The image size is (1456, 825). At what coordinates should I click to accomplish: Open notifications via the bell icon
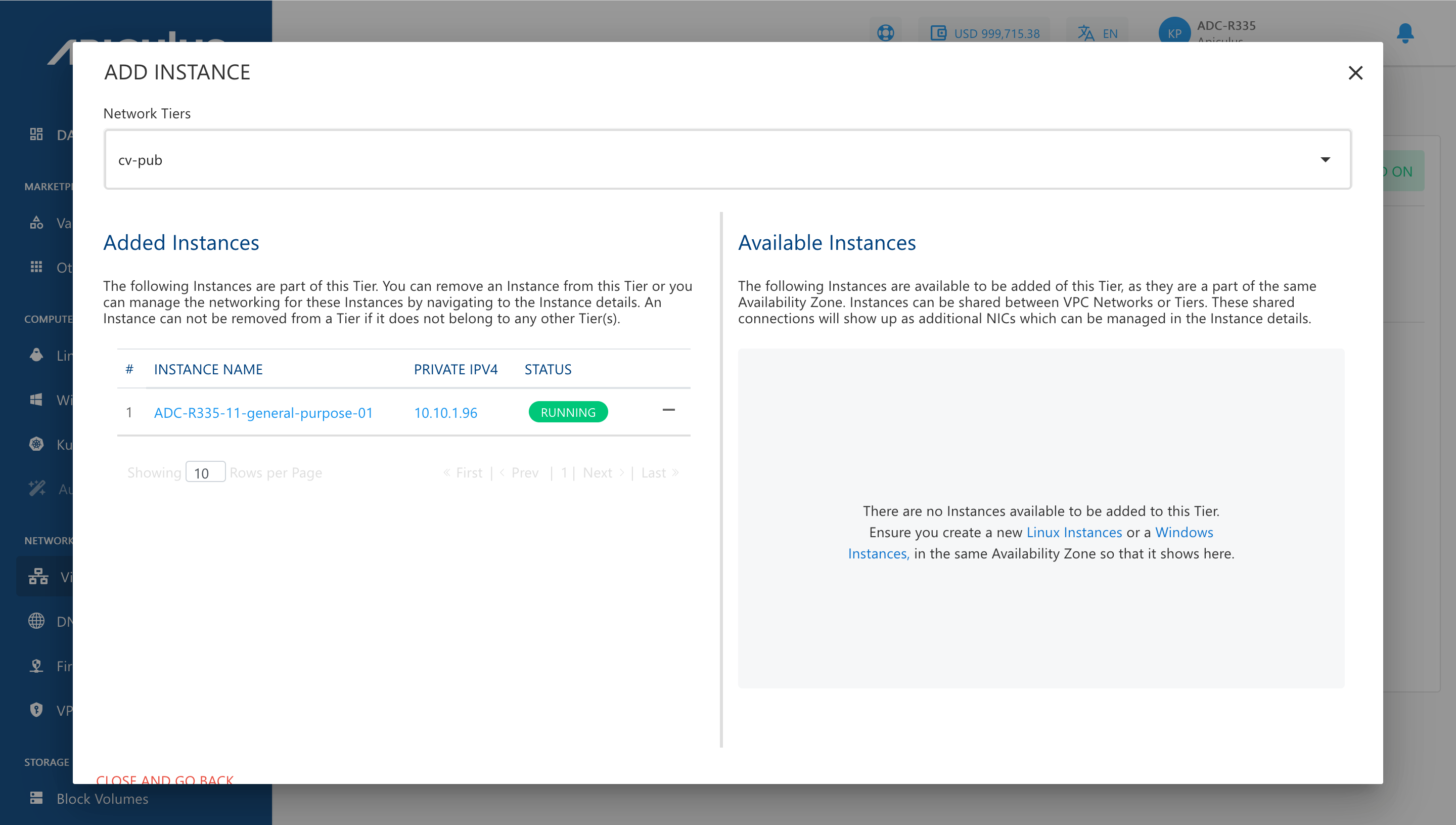click(x=1405, y=34)
